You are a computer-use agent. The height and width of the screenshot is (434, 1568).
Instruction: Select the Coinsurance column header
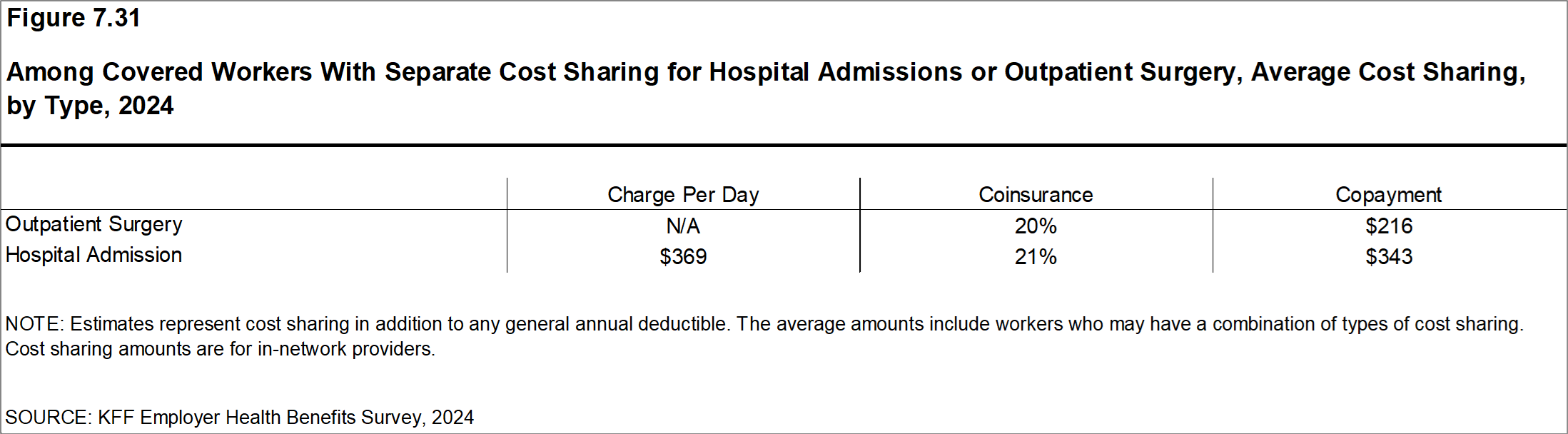coord(1036,195)
